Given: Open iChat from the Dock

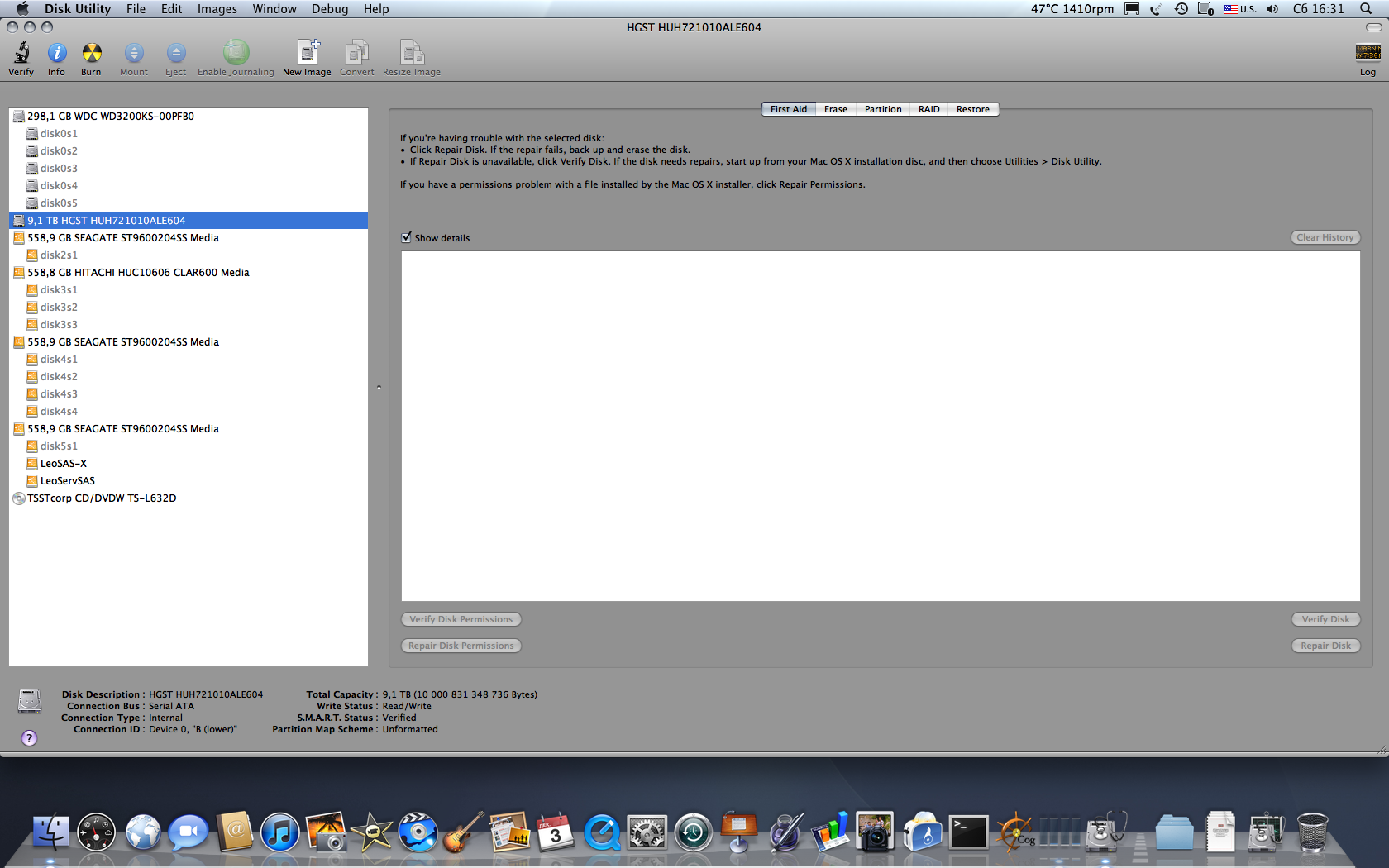Looking at the screenshot, I should 189,832.
